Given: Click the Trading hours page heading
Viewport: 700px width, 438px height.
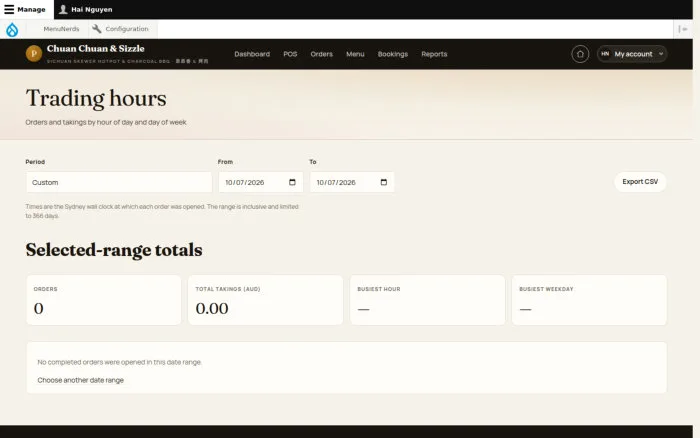Looking at the screenshot, I should point(96,98).
